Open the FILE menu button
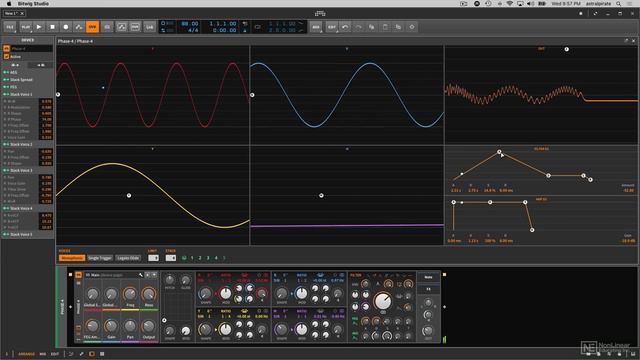This screenshot has width=640, height=360. click(10, 27)
